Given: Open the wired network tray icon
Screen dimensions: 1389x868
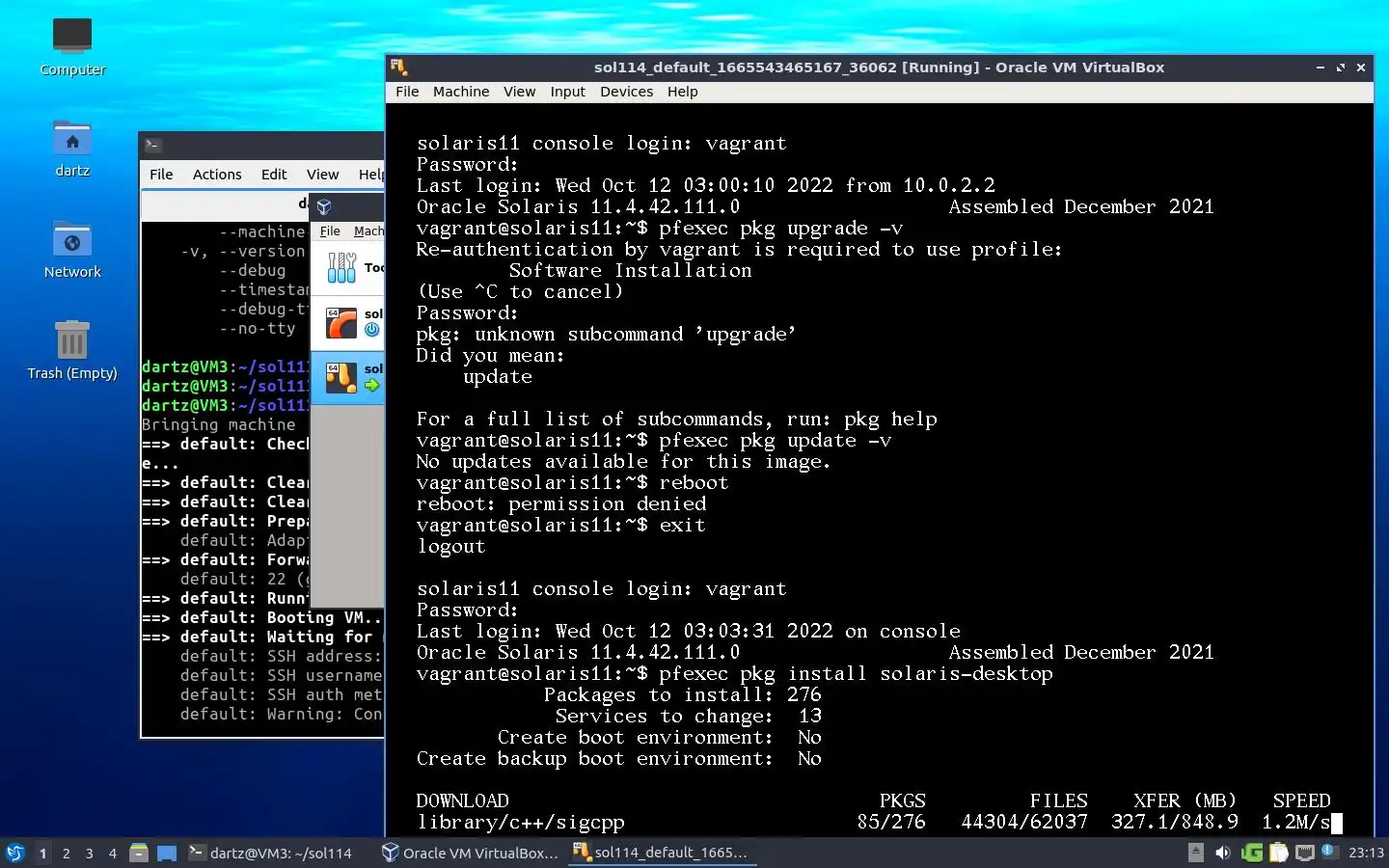Looking at the screenshot, I should click(1305, 853).
